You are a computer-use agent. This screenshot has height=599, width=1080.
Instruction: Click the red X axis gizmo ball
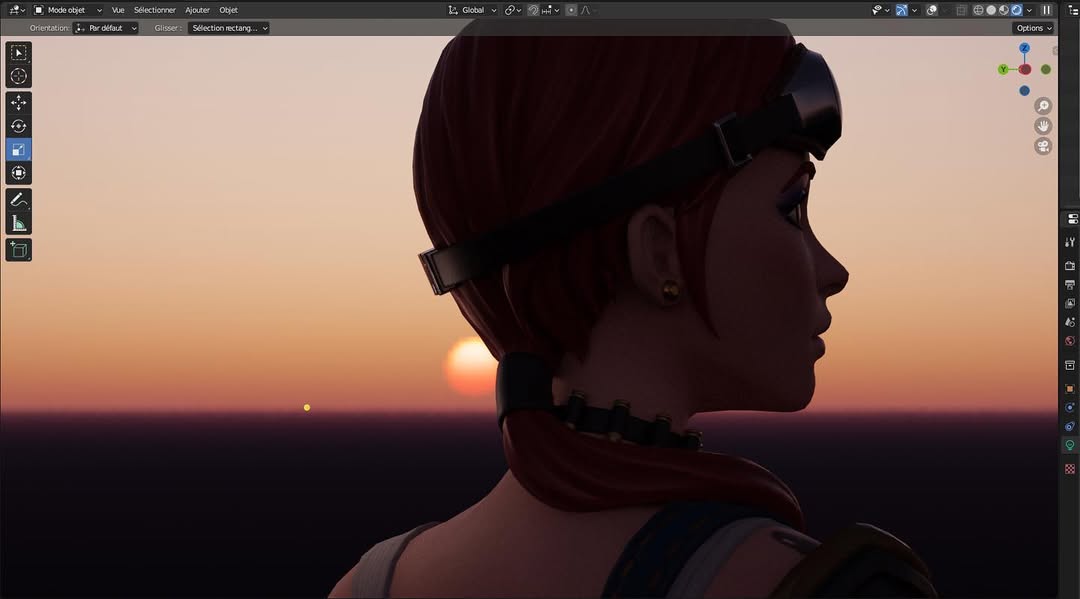[1025, 70]
